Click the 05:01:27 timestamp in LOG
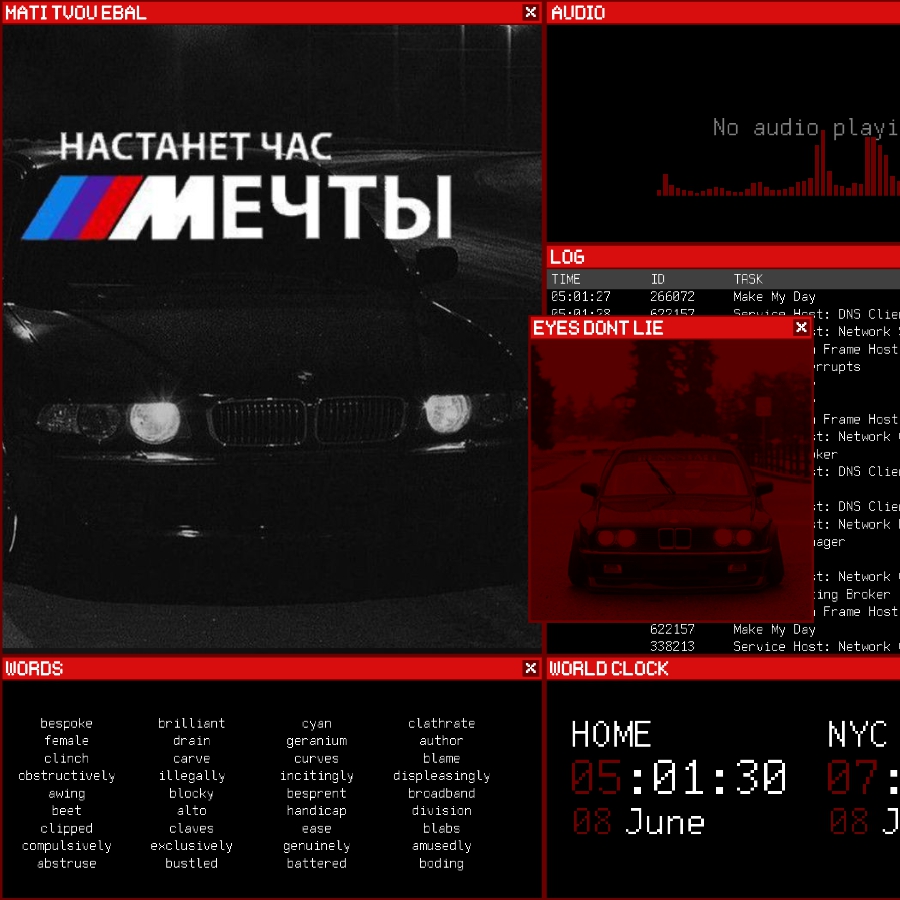 581,297
